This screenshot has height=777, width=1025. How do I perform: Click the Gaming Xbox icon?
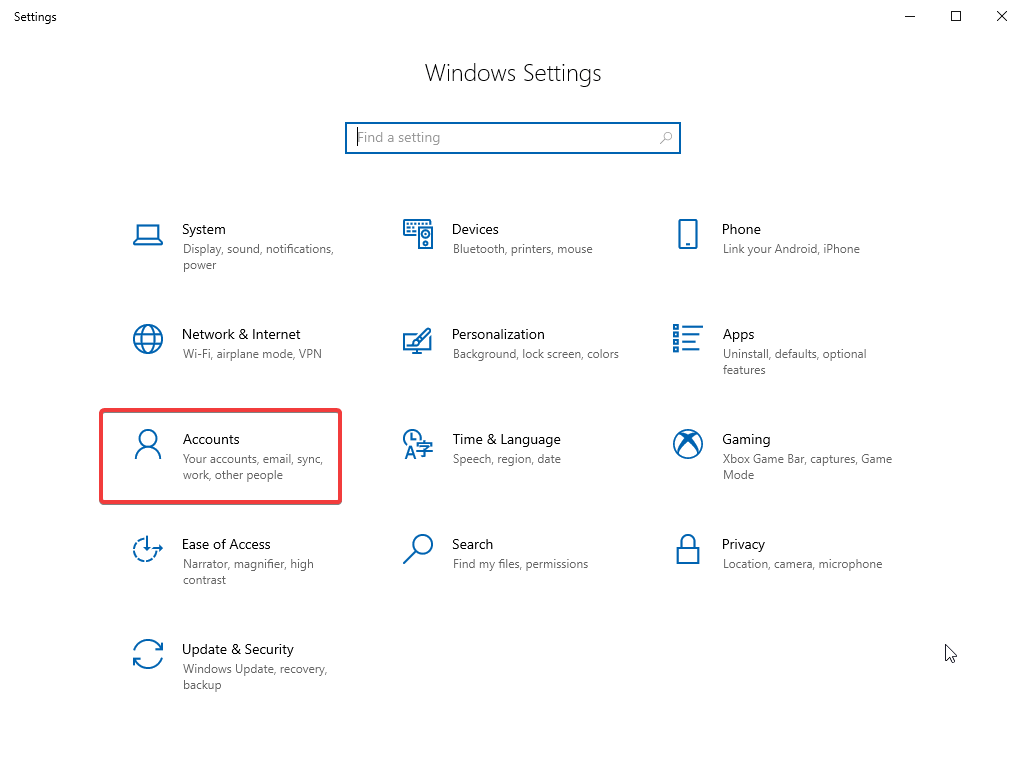point(688,444)
